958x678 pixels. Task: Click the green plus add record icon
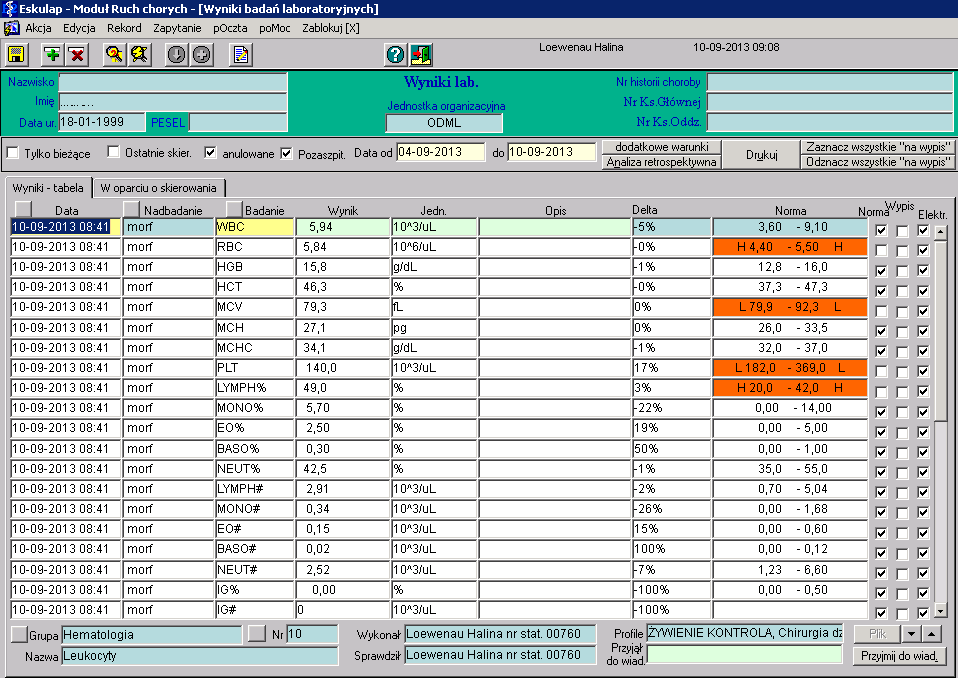pos(53,55)
